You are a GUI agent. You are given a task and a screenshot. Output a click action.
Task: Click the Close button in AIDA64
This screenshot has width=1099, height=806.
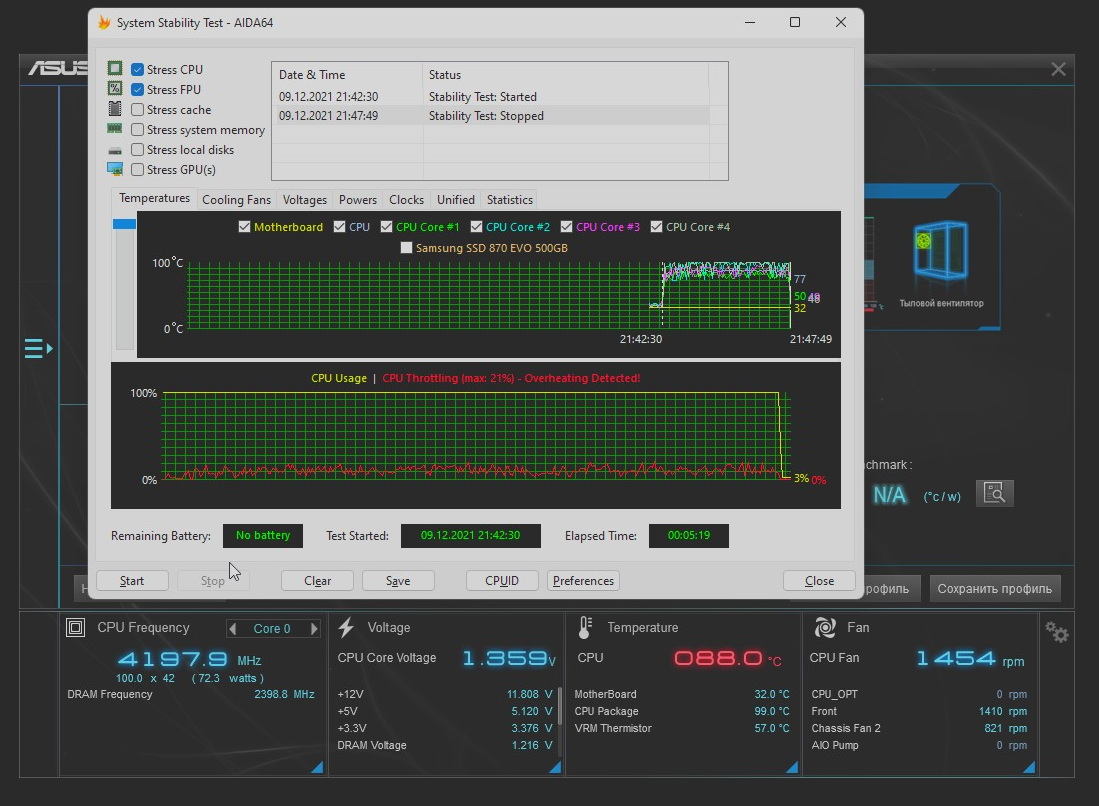point(819,580)
